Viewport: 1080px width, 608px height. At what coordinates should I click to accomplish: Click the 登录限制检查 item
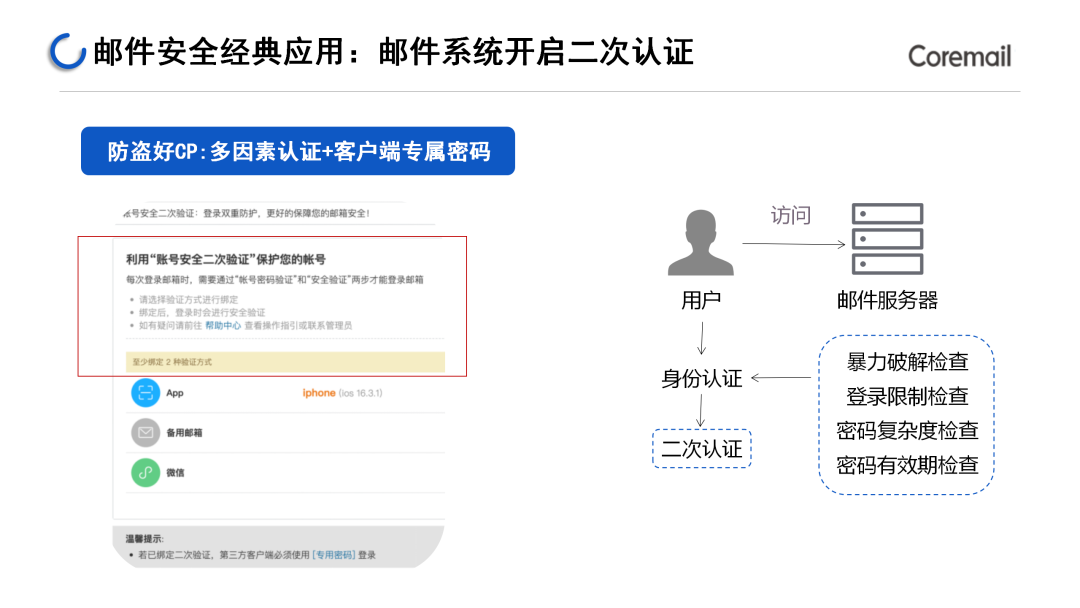pos(907,397)
